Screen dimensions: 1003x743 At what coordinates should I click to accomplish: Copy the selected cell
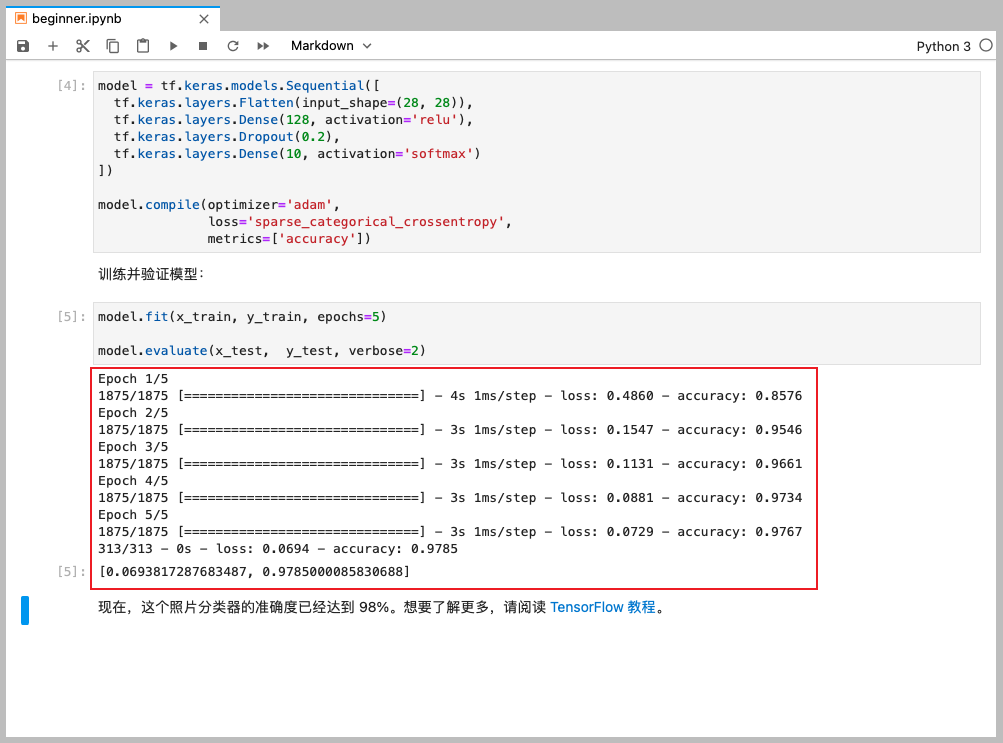tap(111, 45)
